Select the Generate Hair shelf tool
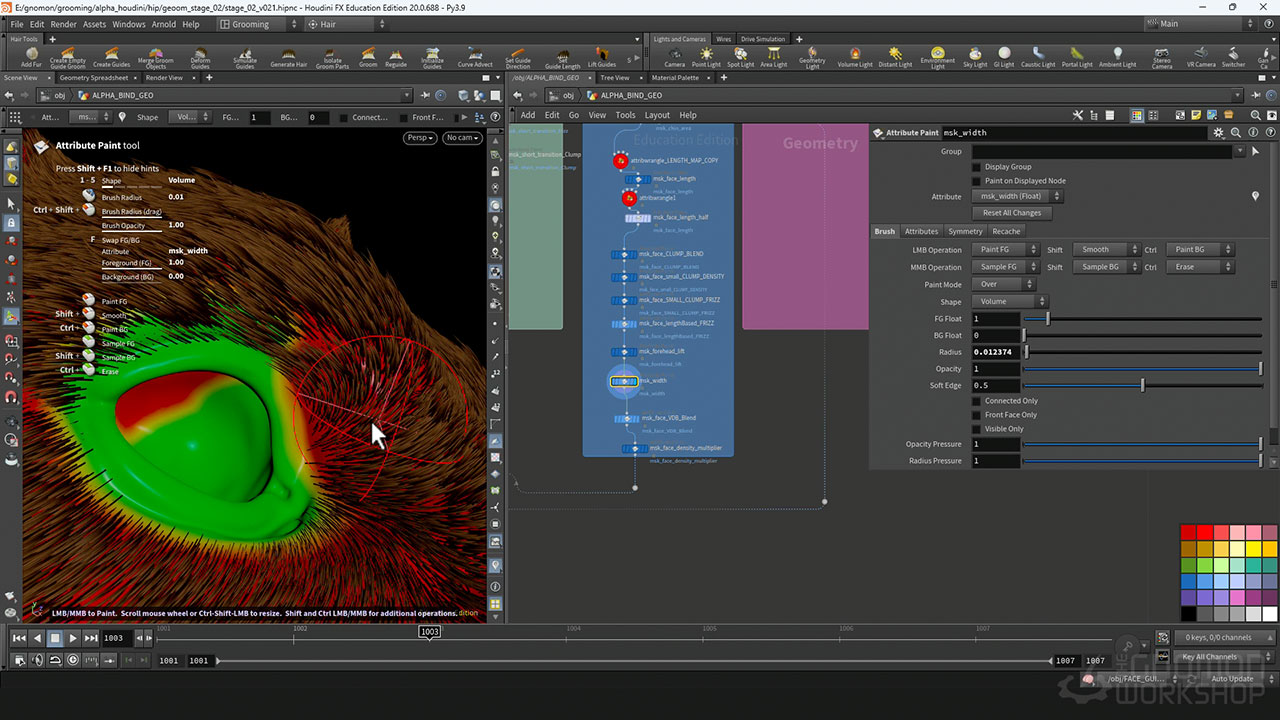 289,57
